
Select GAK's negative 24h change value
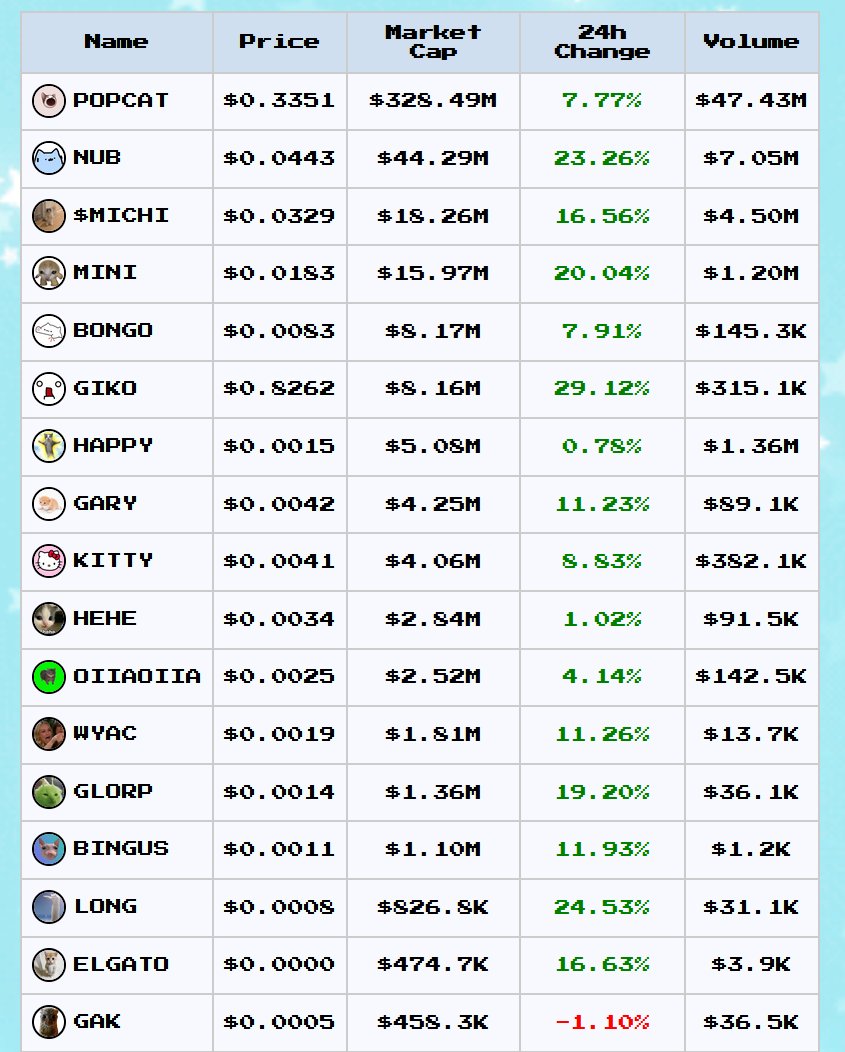click(x=602, y=1022)
